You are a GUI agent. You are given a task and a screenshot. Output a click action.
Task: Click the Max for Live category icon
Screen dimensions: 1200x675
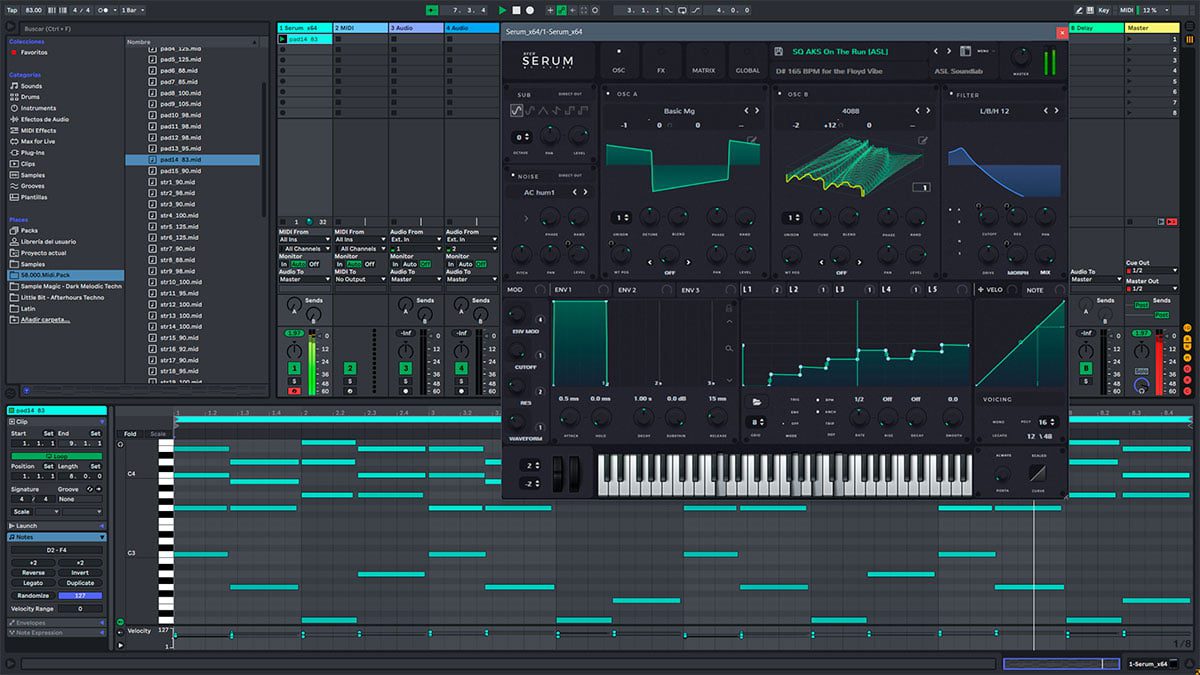[x=13, y=141]
